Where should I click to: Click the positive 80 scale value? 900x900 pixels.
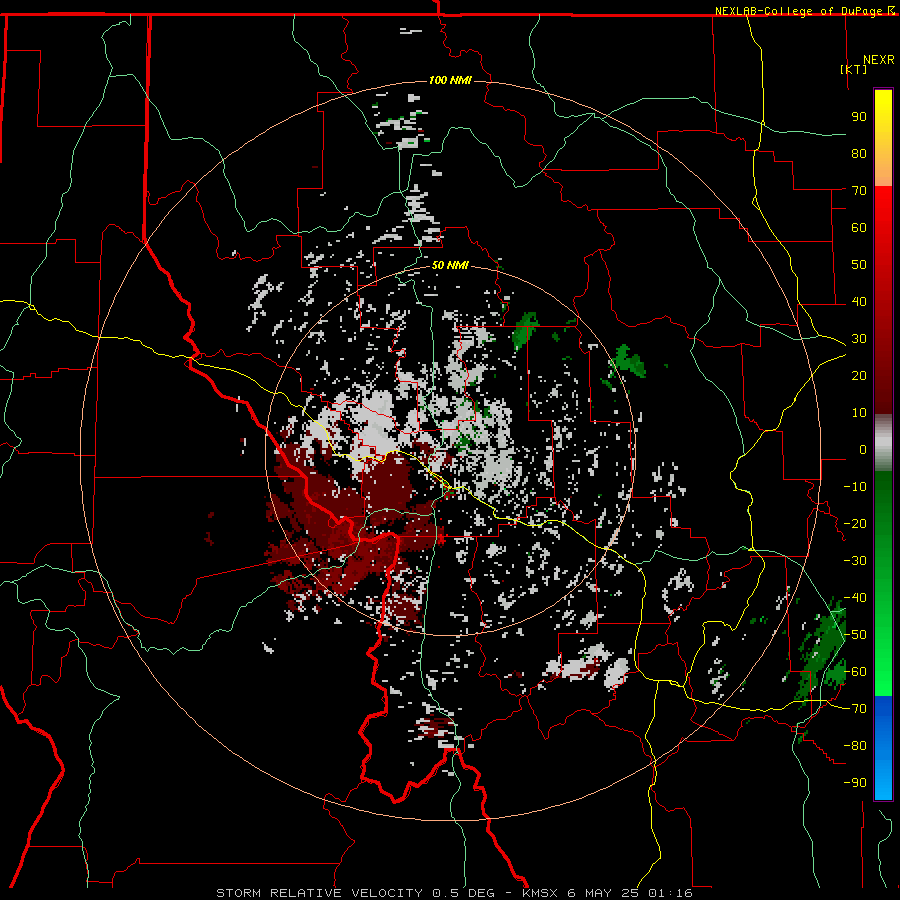tap(859, 154)
